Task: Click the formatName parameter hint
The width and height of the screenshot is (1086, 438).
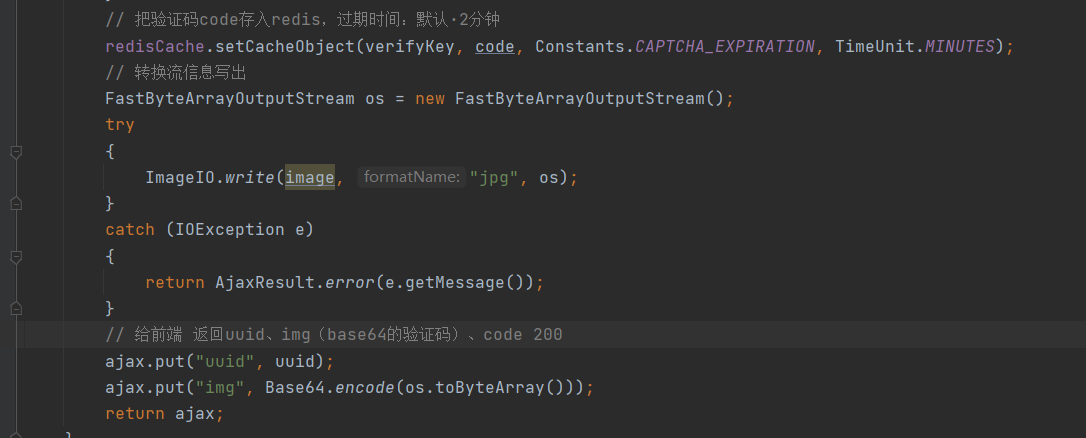Action: click(411, 177)
